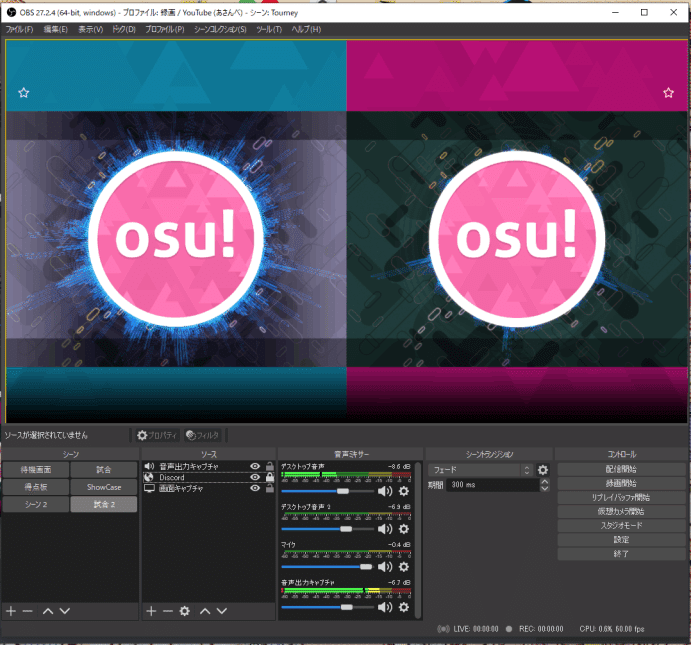Open プロパティ button above sources

point(157,435)
